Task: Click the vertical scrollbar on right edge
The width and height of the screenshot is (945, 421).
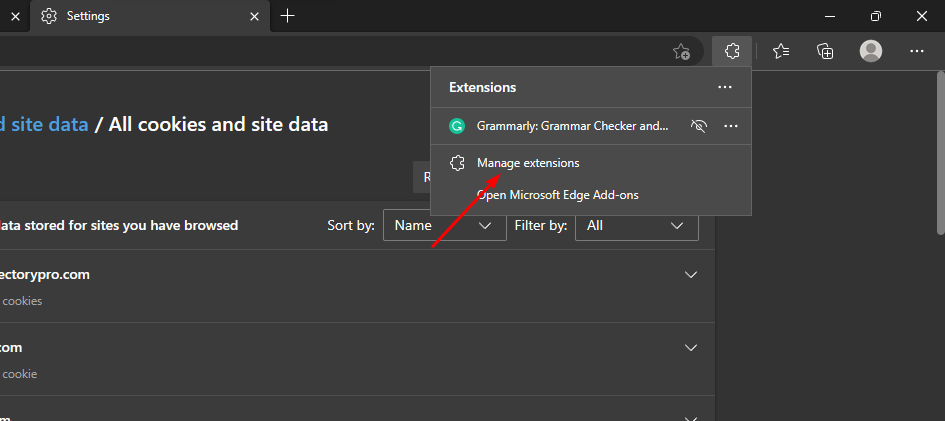Action: coord(939,150)
